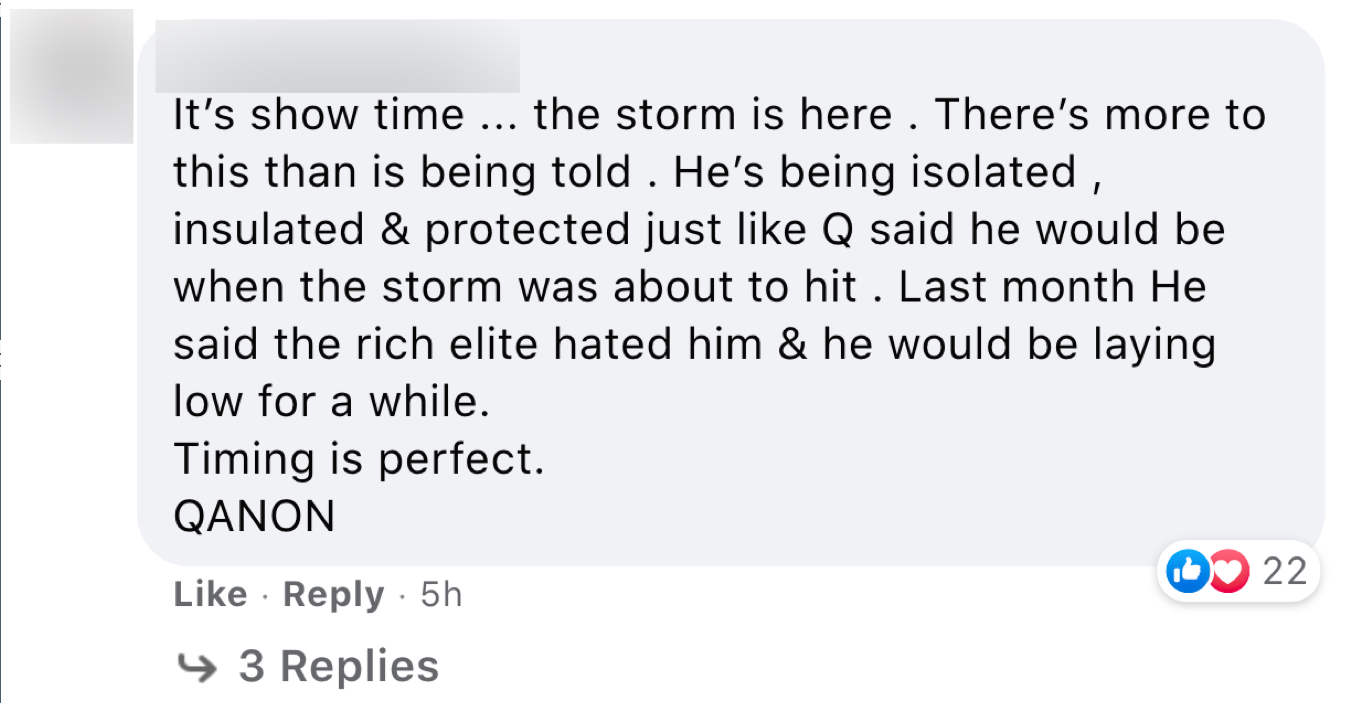Viewport: 1354px width, 704px height.
Task: Open the commenter's blurred profile picture
Action: coord(72,76)
